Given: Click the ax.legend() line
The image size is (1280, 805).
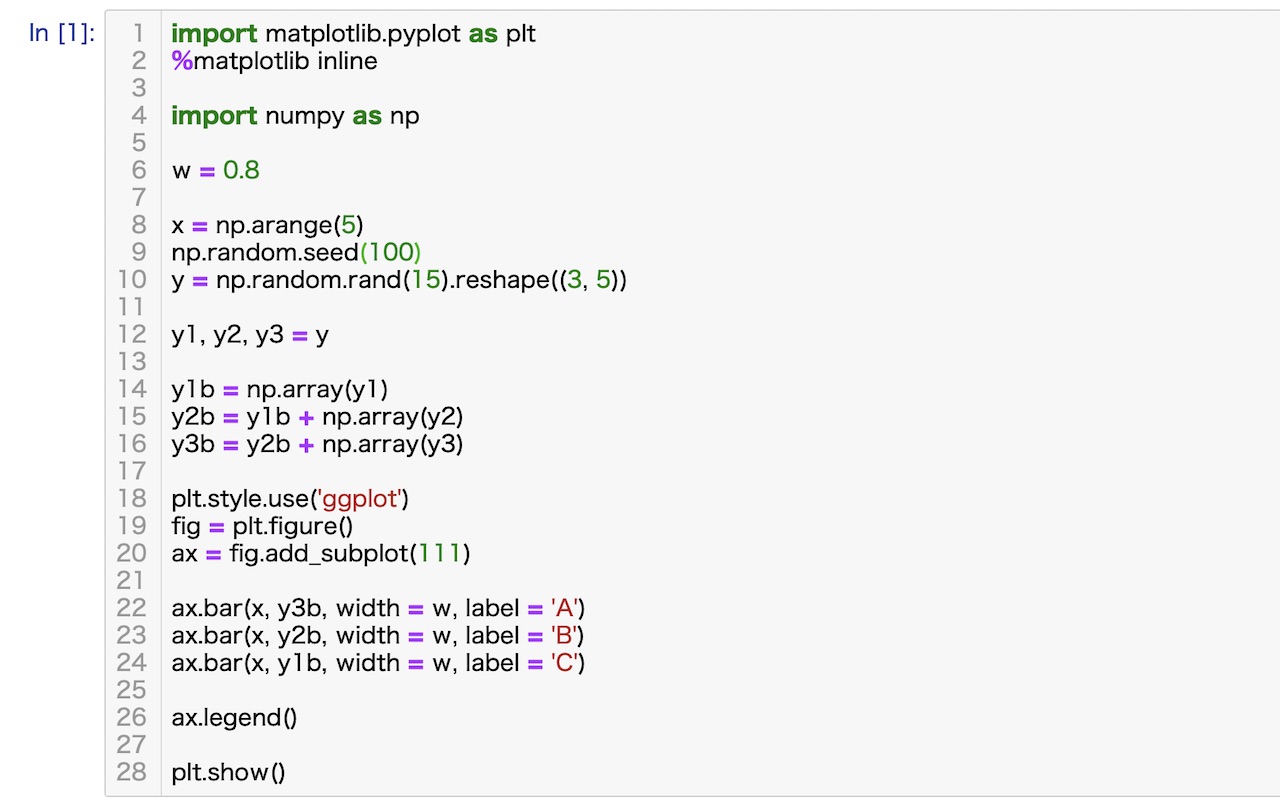Looking at the screenshot, I should (234, 717).
